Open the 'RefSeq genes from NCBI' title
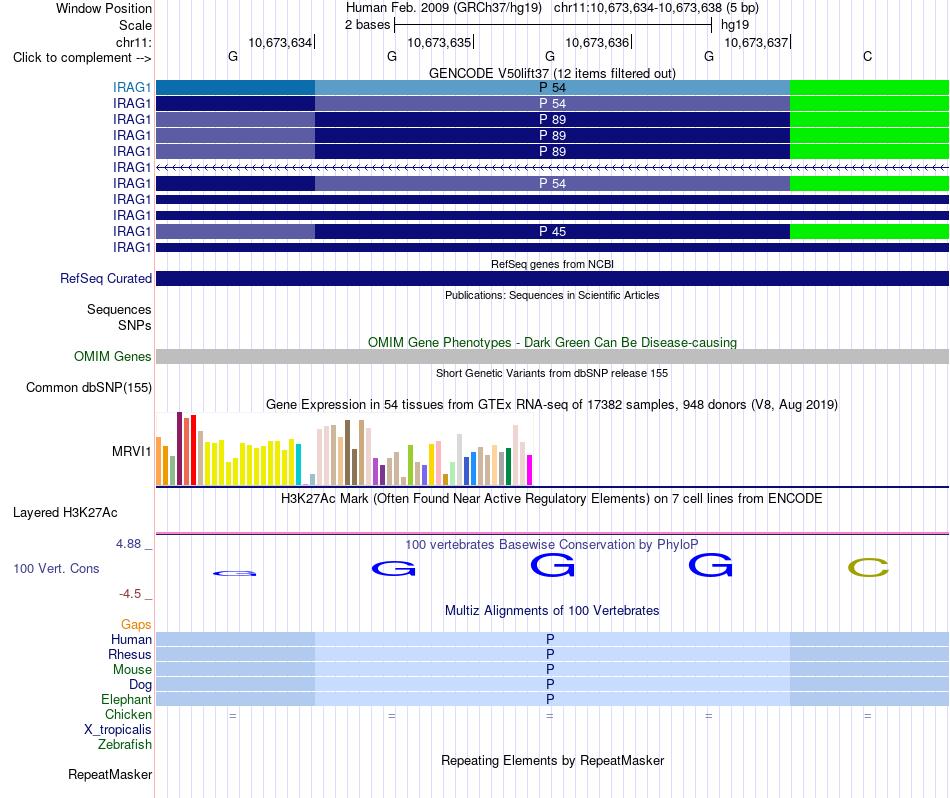The height and width of the screenshot is (798, 950). point(552,264)
